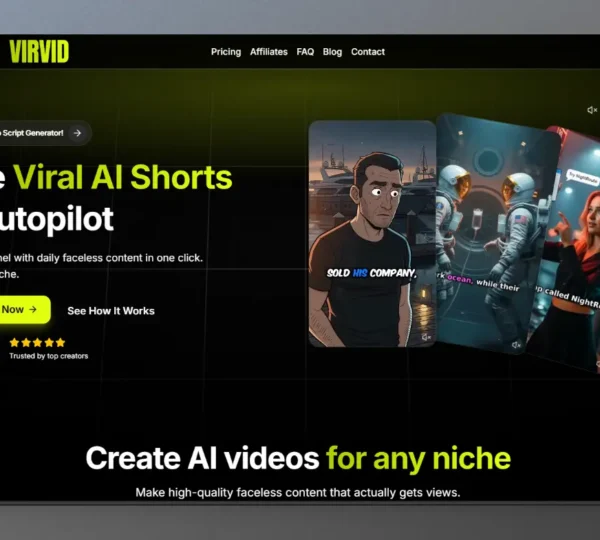
Task: Open the FAQ section
Action: 305,52
